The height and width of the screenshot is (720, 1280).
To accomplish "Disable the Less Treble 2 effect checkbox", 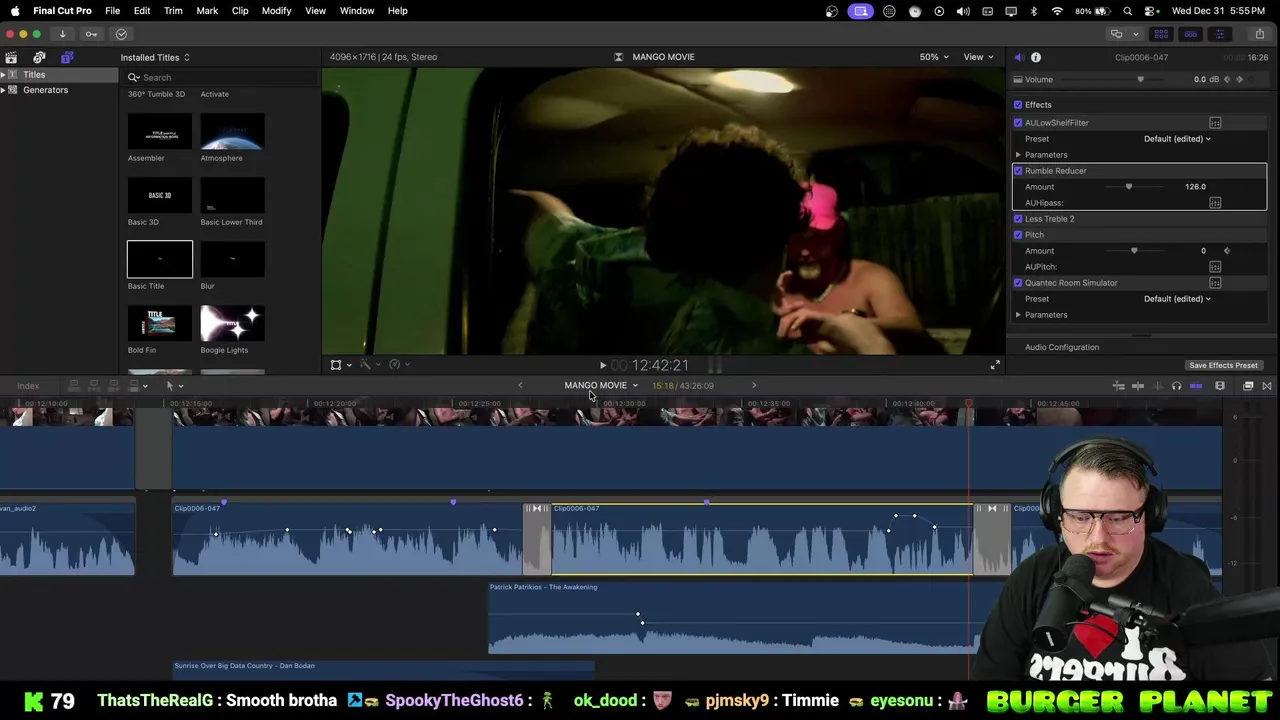I will (x=1018, y=219).
